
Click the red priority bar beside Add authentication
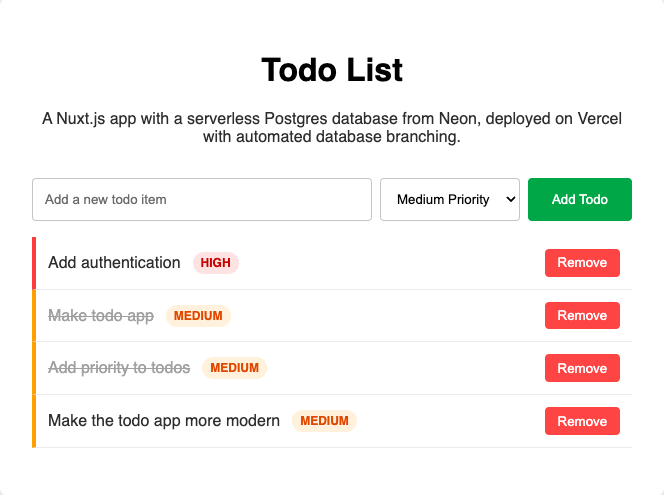(x=34, y=263)
